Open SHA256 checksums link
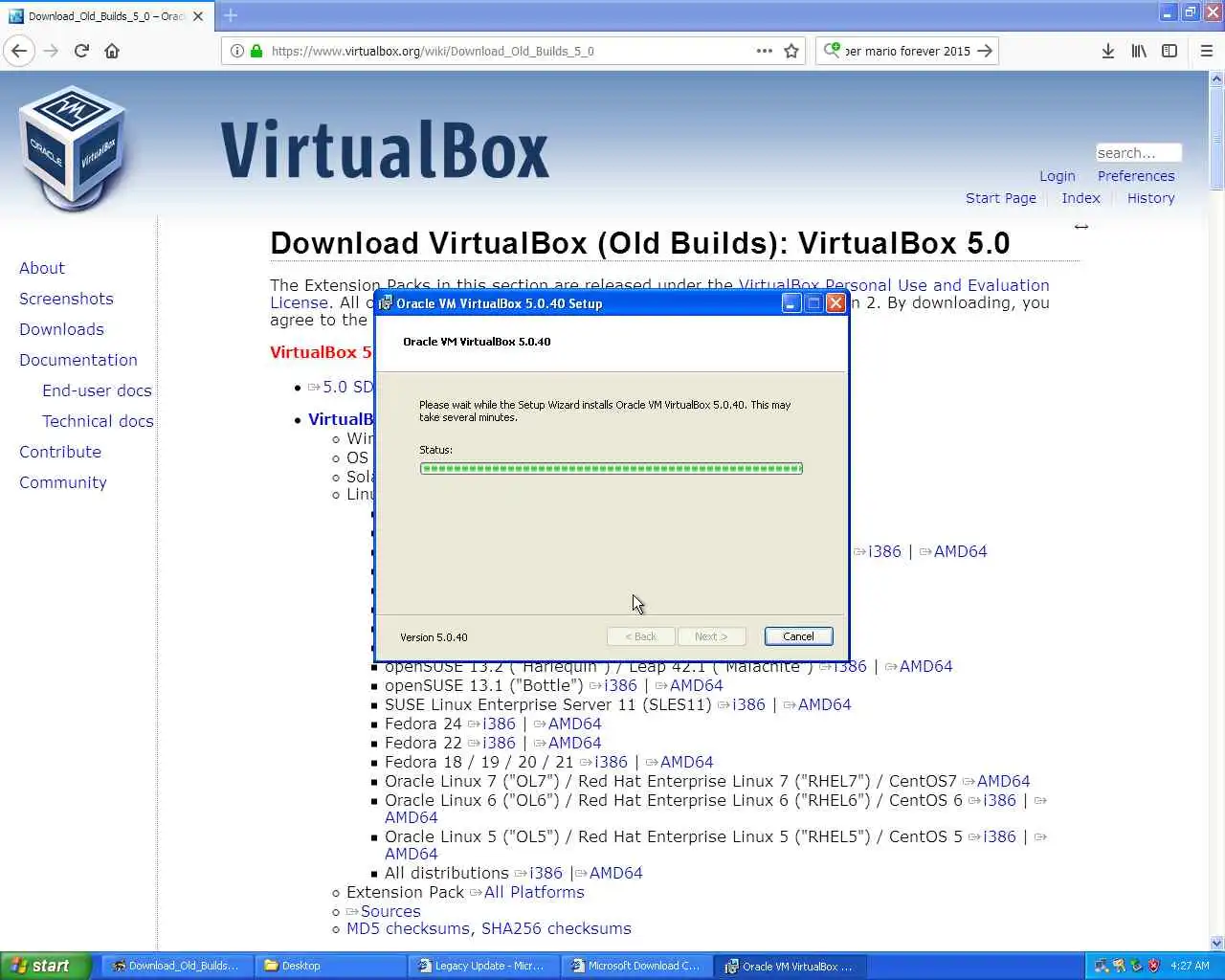The height and width of the screenshot is (980, 1225). (x=556, y=928)
